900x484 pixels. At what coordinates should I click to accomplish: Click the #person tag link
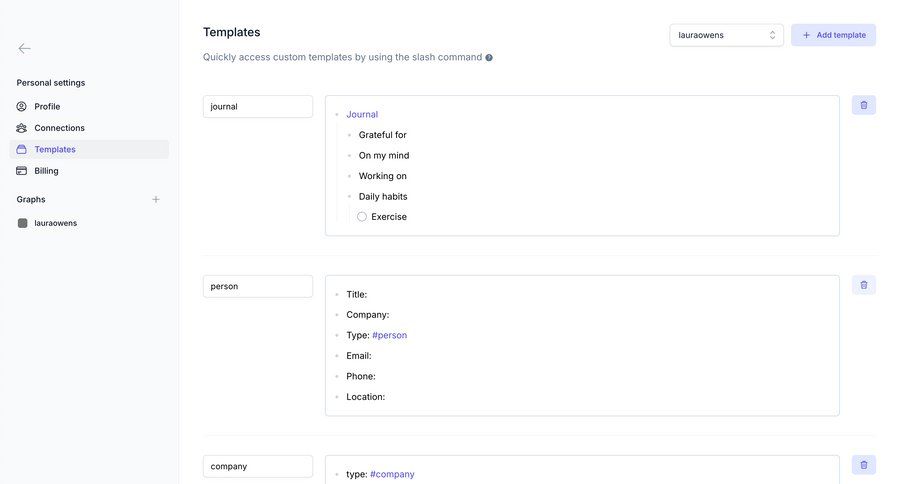click(x=389, y=335)
